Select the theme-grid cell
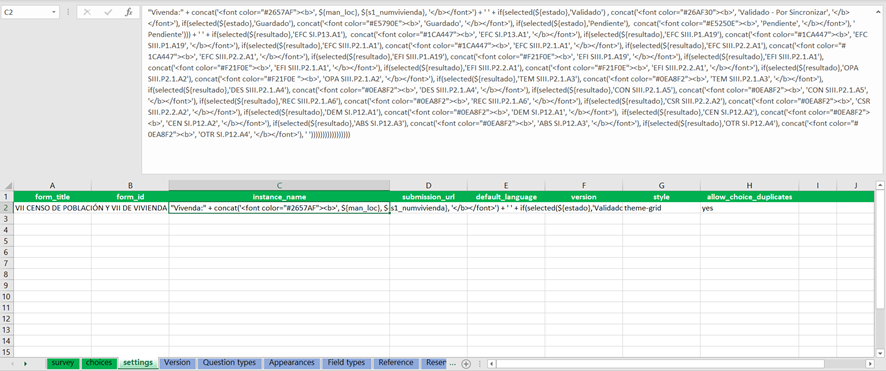 [662, 208]
